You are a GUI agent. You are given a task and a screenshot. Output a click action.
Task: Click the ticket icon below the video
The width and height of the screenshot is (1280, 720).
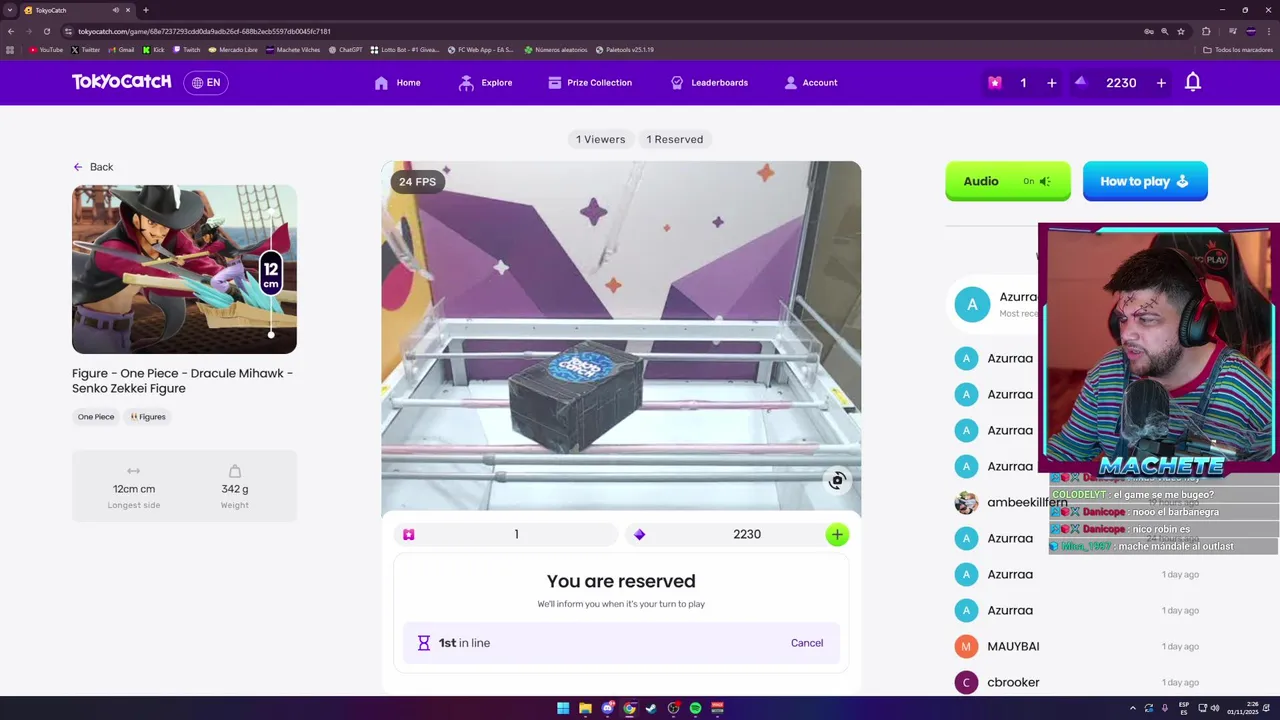409,535
